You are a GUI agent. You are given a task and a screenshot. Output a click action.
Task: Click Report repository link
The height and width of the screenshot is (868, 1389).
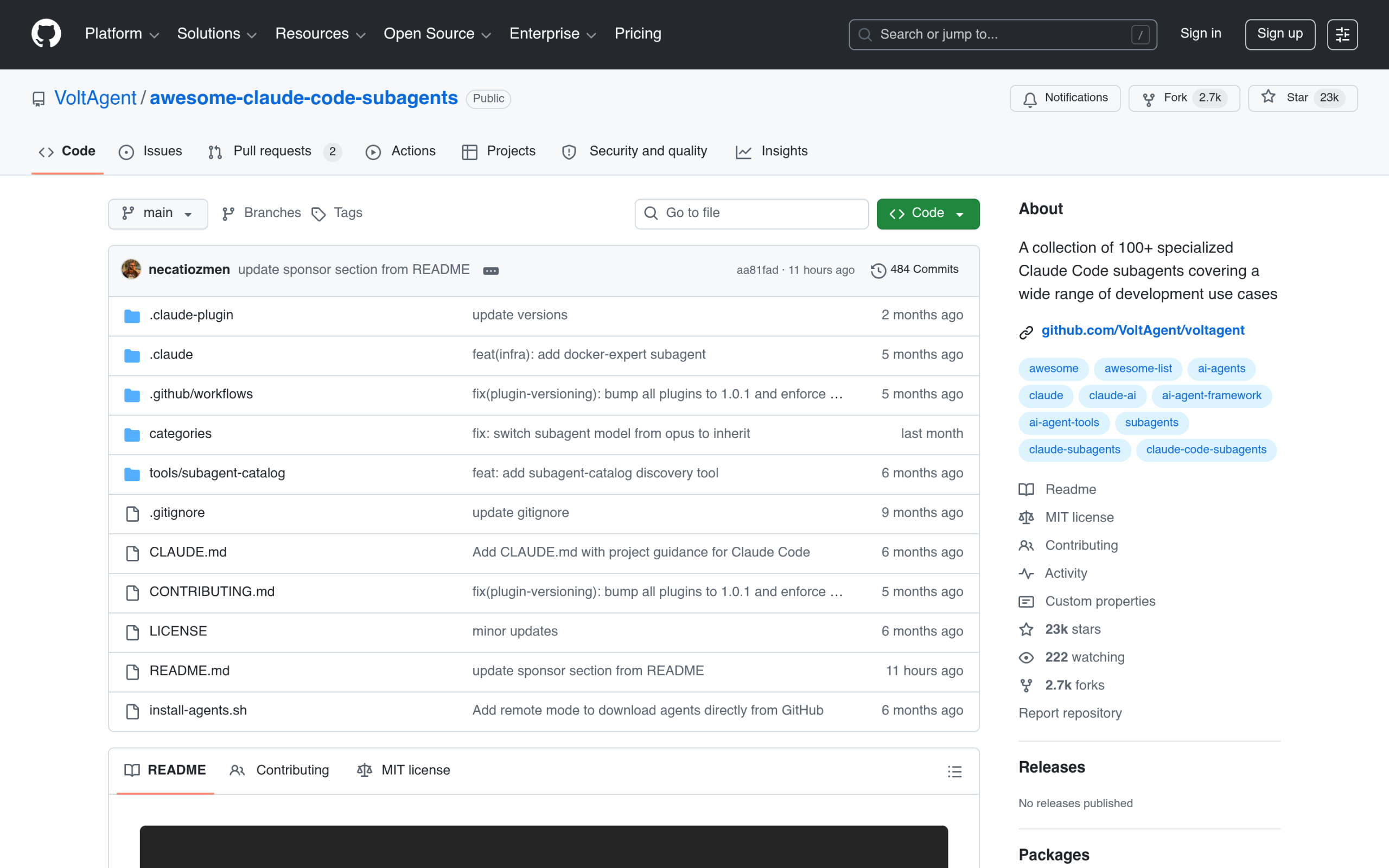click(1070, 713)
